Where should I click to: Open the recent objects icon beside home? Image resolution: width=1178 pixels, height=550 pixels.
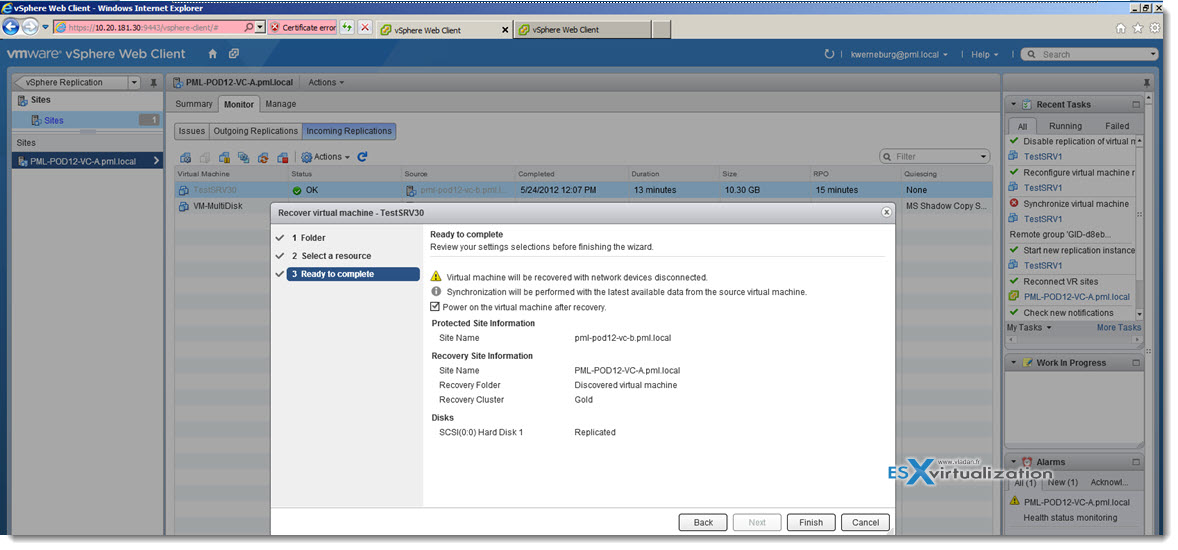pos(234,54)
